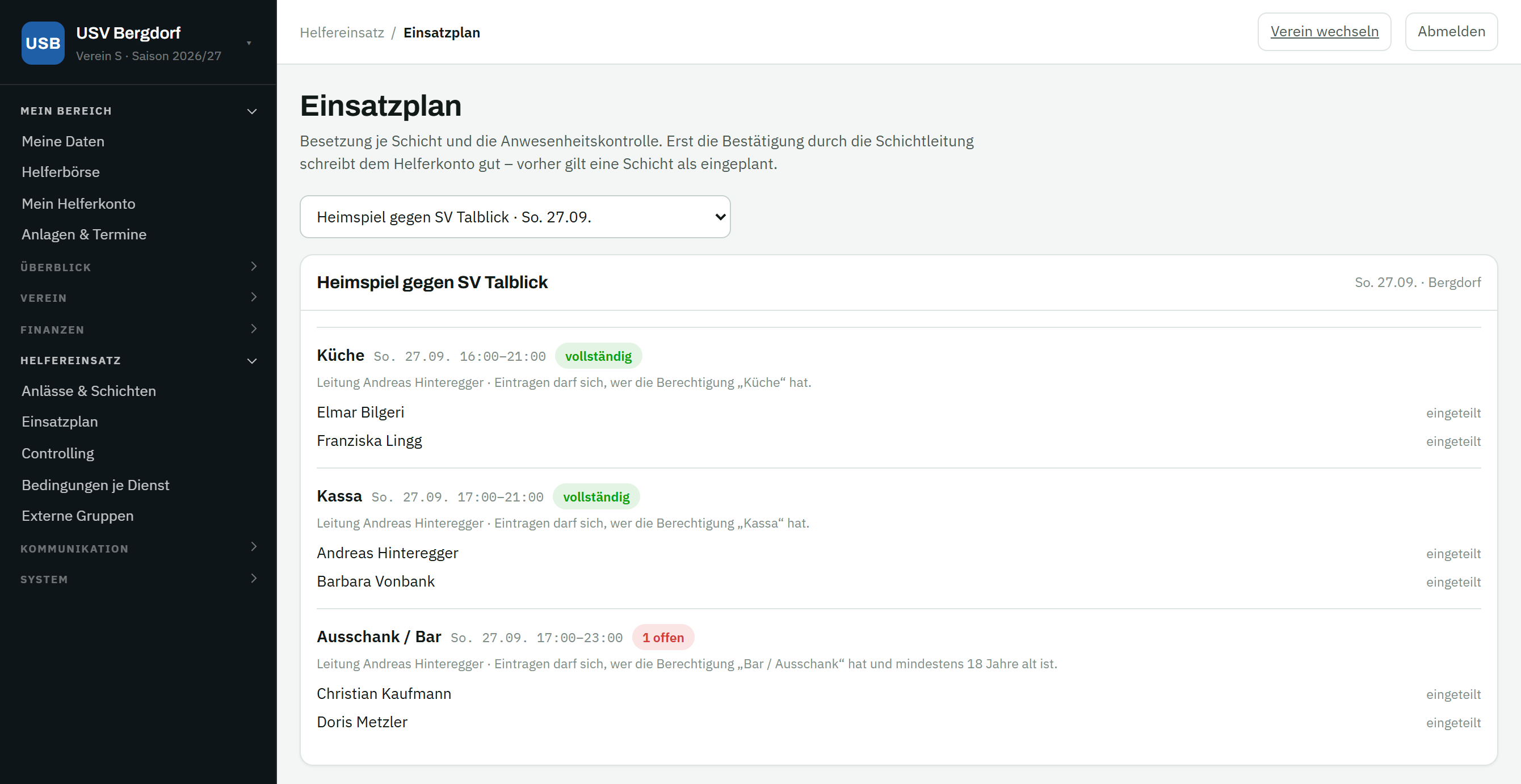The image size is (1521, 784).
Task: Open the Heimspiel gegen SV Talblick event dropdown
Action: (x=515, y=217)
